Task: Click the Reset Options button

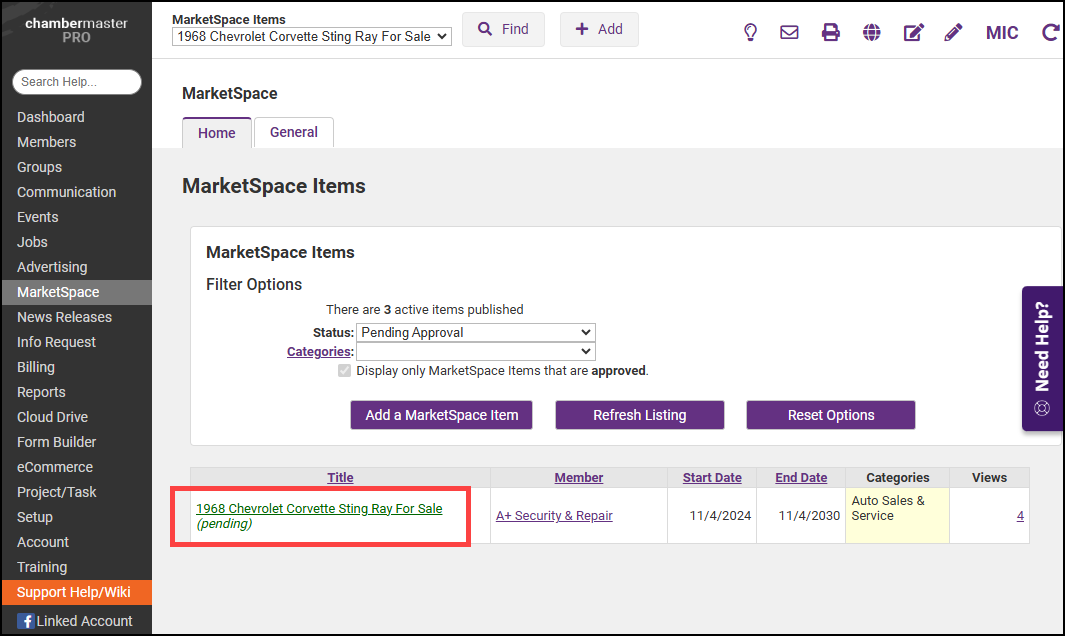Action: click(x=831, y=415)
